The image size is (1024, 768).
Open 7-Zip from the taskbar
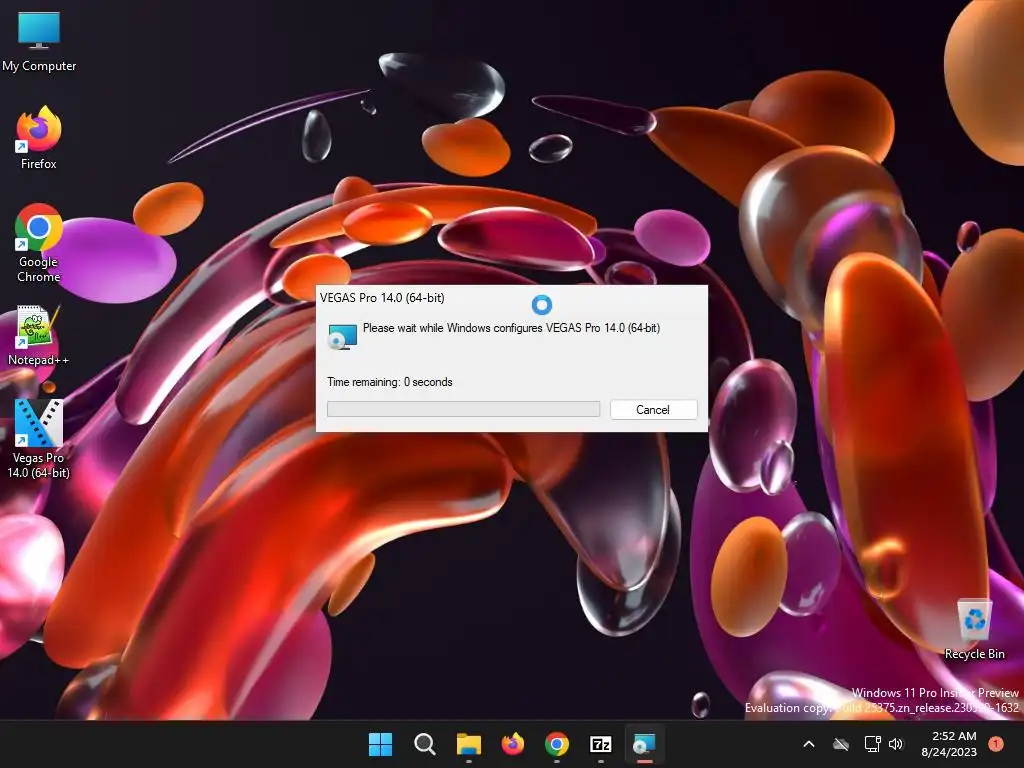click(x=600, y=744)
